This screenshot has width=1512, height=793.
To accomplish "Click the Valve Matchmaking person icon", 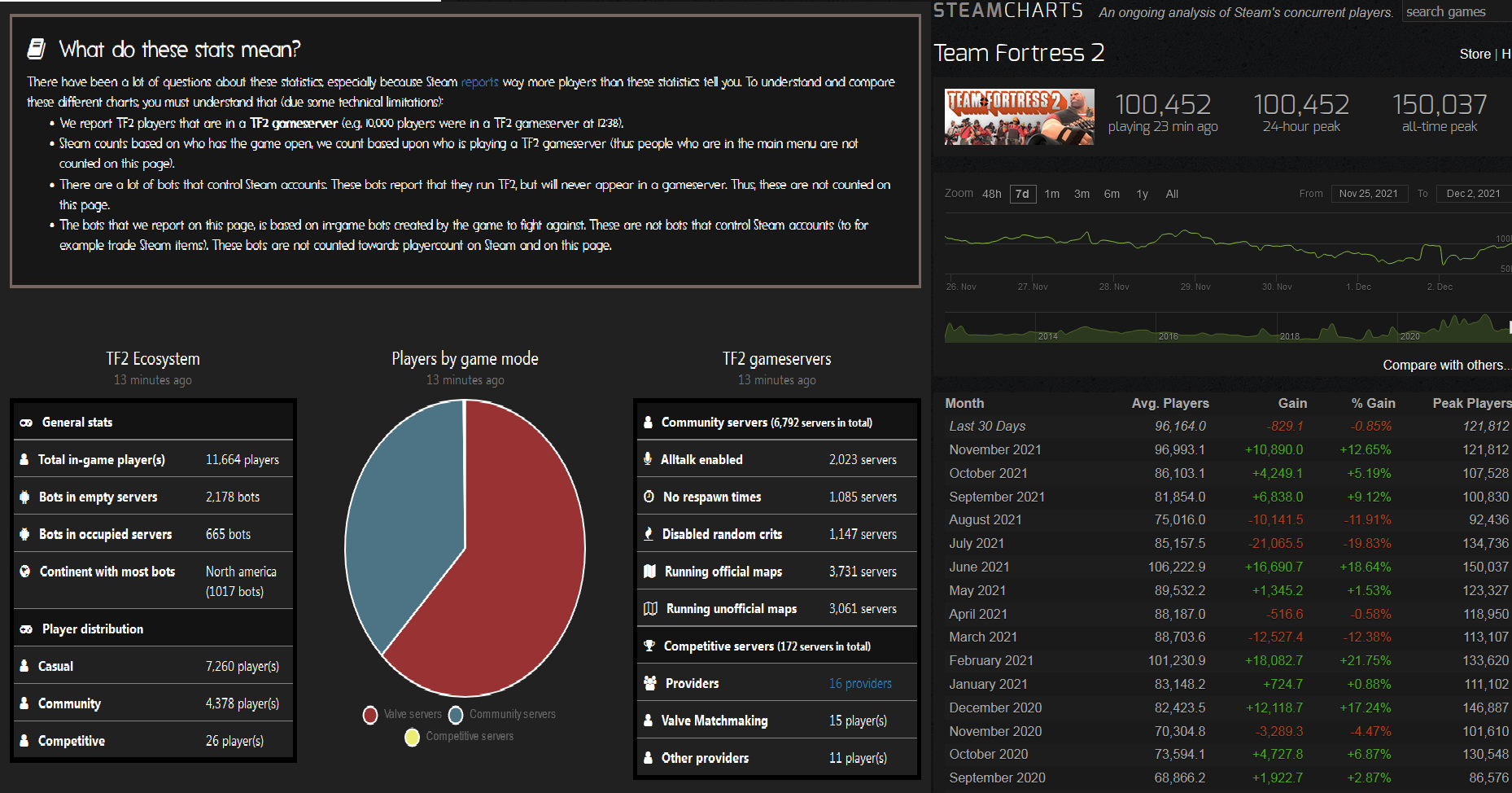I will (x=649, y=721).
